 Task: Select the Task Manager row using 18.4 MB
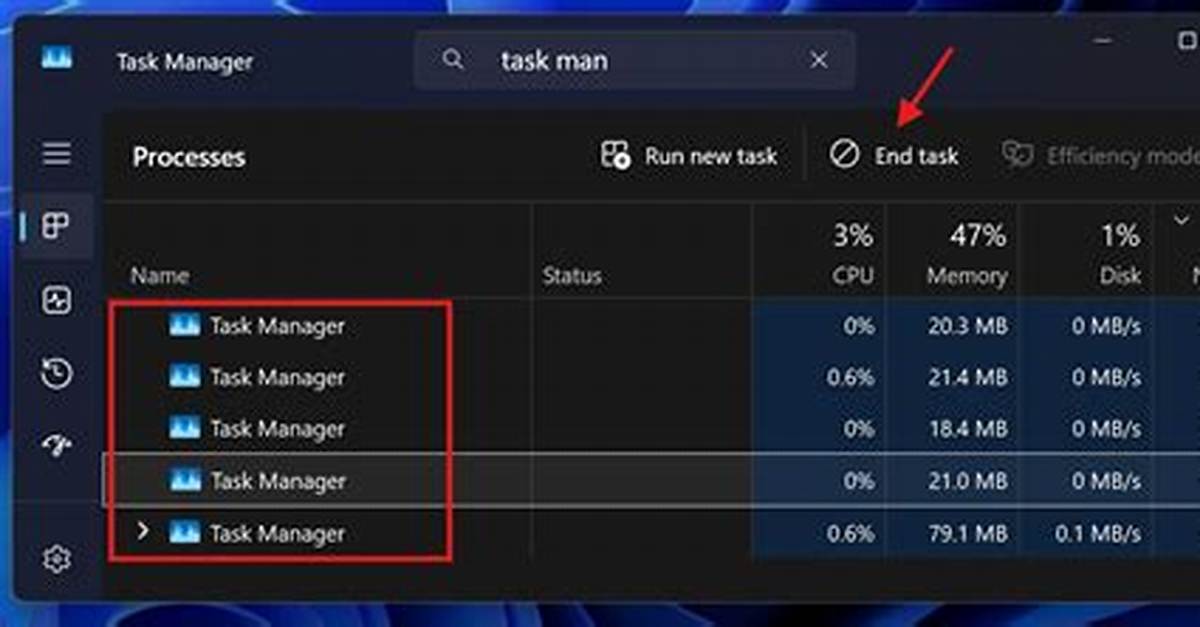coord(650,429)
